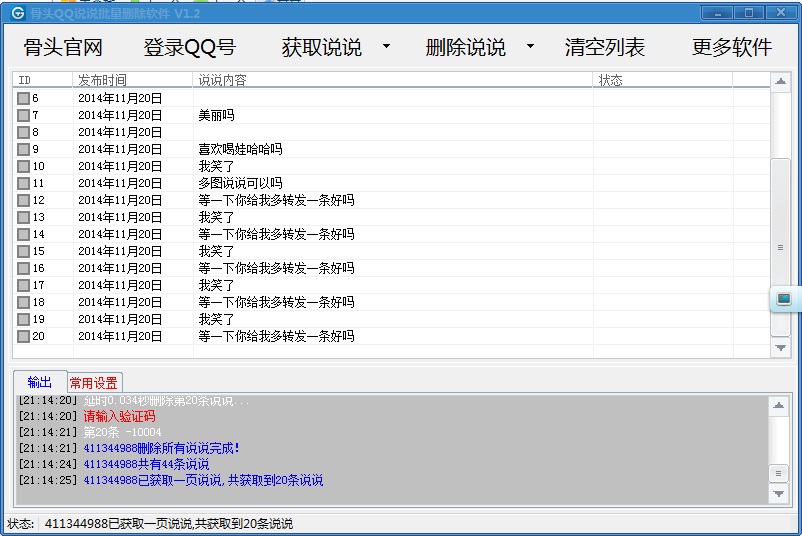
Task: Check row ID 11 checkbox
Action: pos(24,183)
